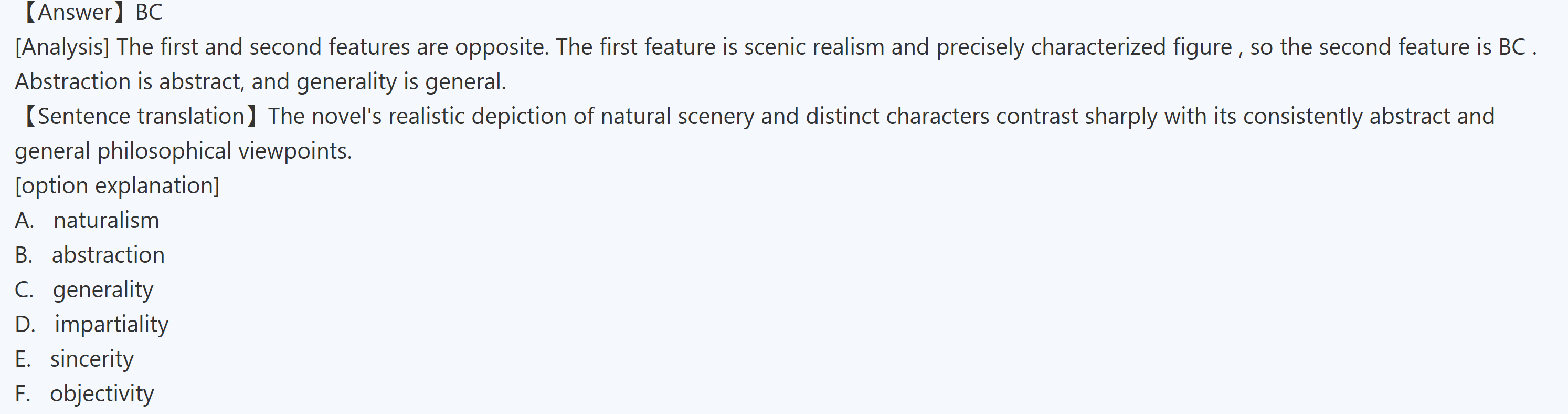1568x414 pixels.
Task: Click the "[option explanation]" heading
Action: tap(117, 185)
